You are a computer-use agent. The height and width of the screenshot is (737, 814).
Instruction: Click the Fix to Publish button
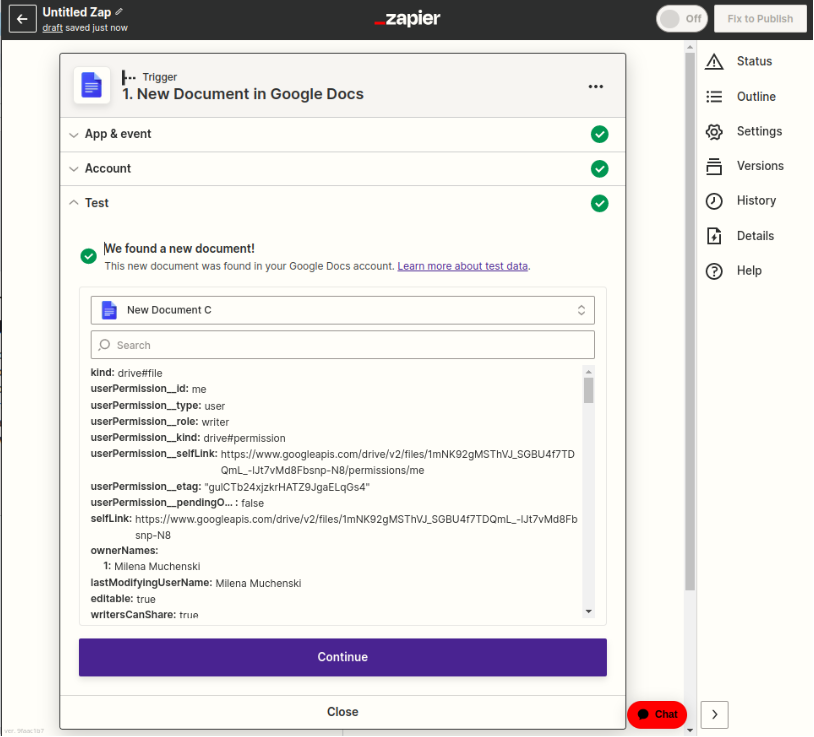point(760,19)
